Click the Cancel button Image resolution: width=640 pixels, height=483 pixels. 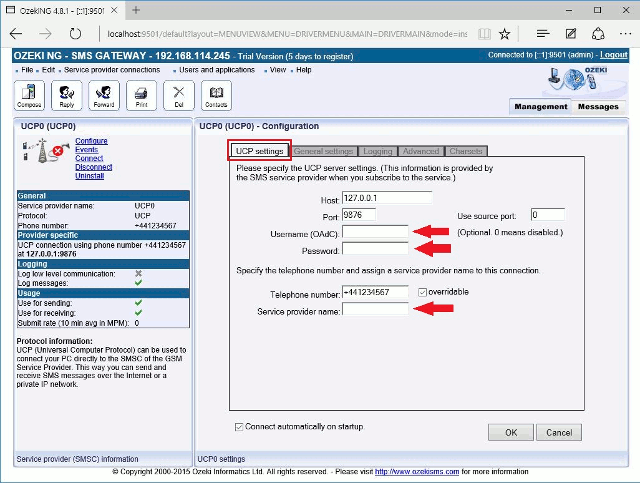click(x=559, y=432)
